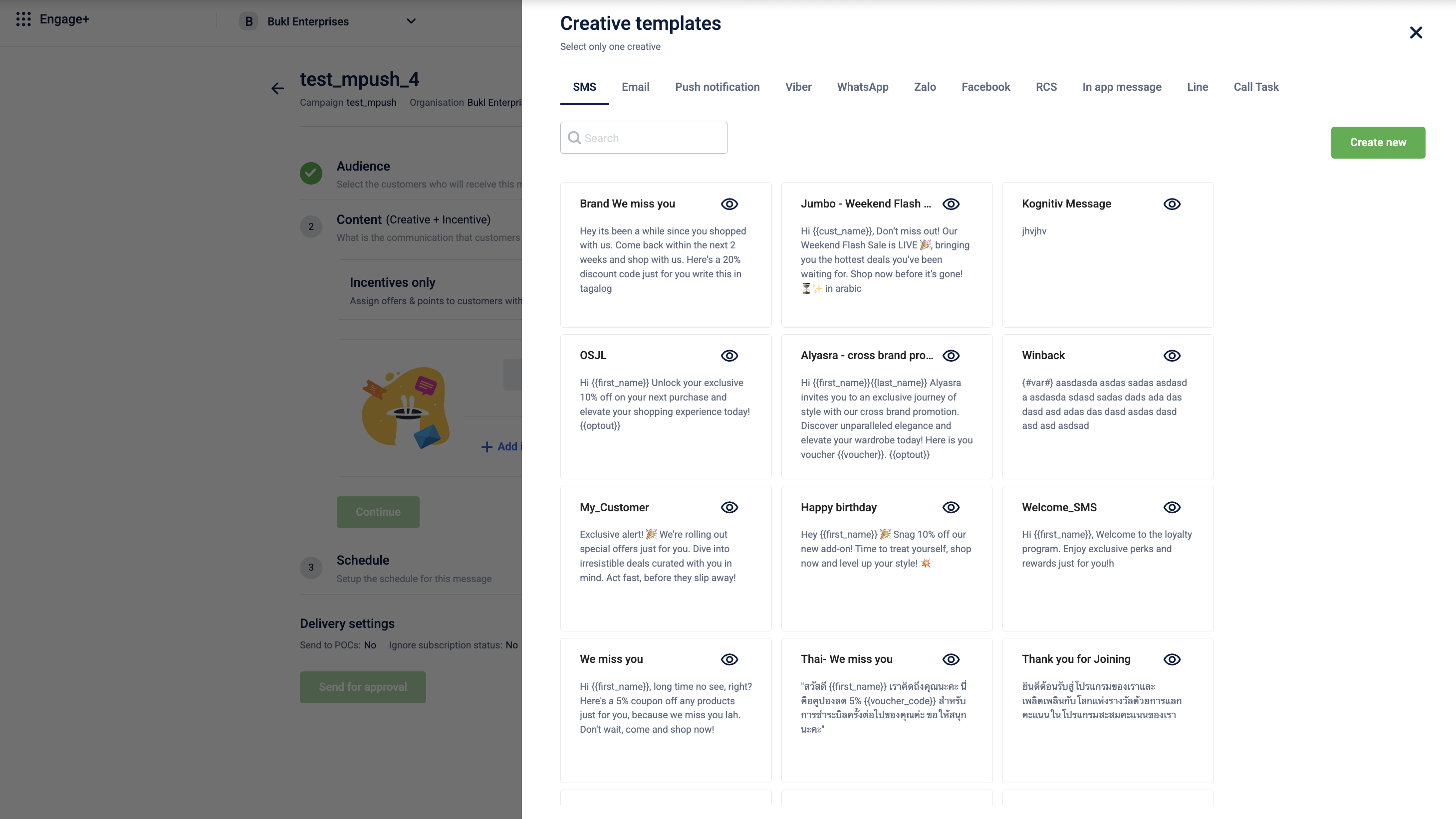This screenshot has height=819, width=1456.
Task: Switch to the Email tab
Action: point(635,87)
